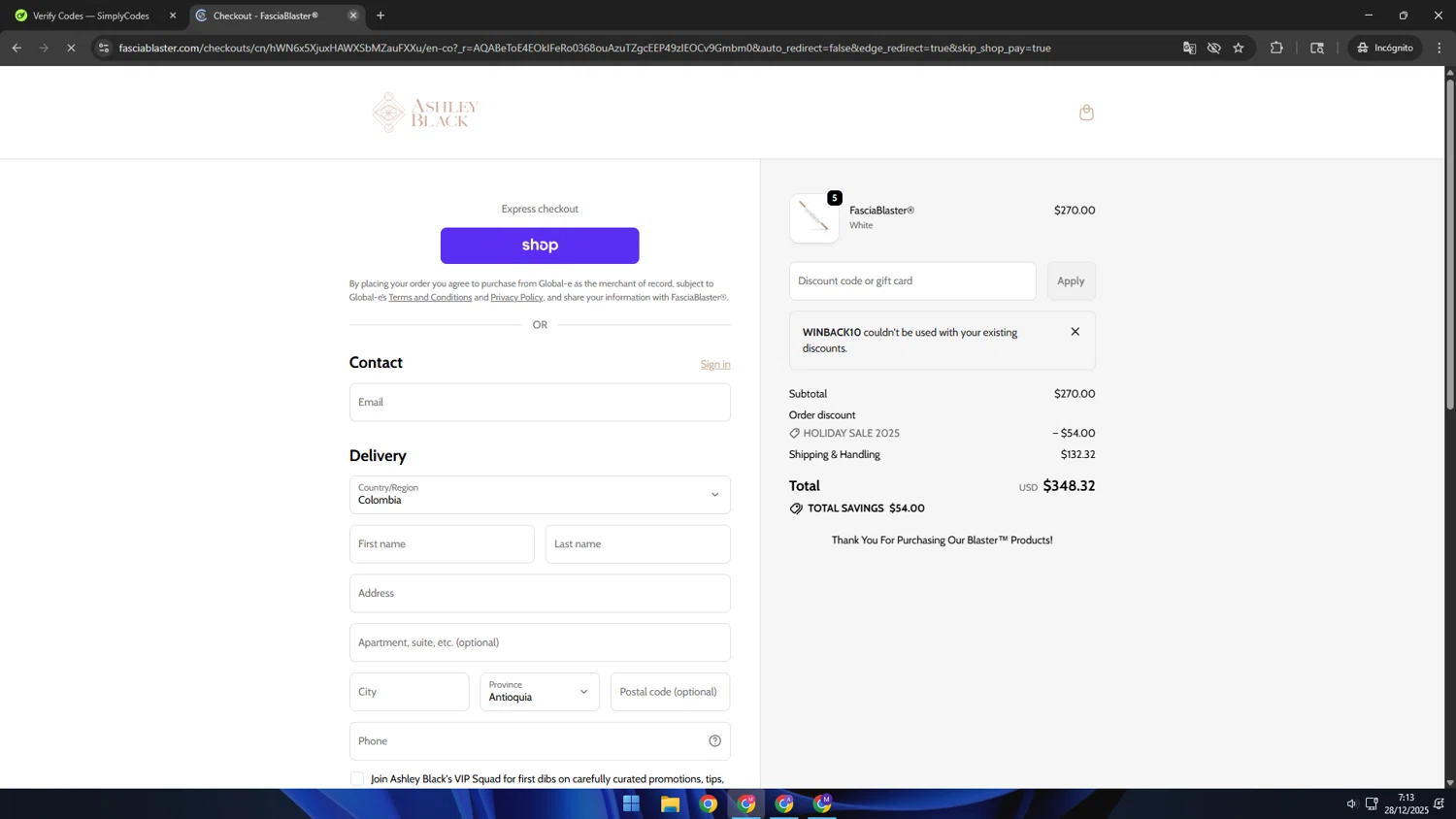The width and height of the screenshot is (1456, 819).
Task: Go back to previous page
Action: 17,48
